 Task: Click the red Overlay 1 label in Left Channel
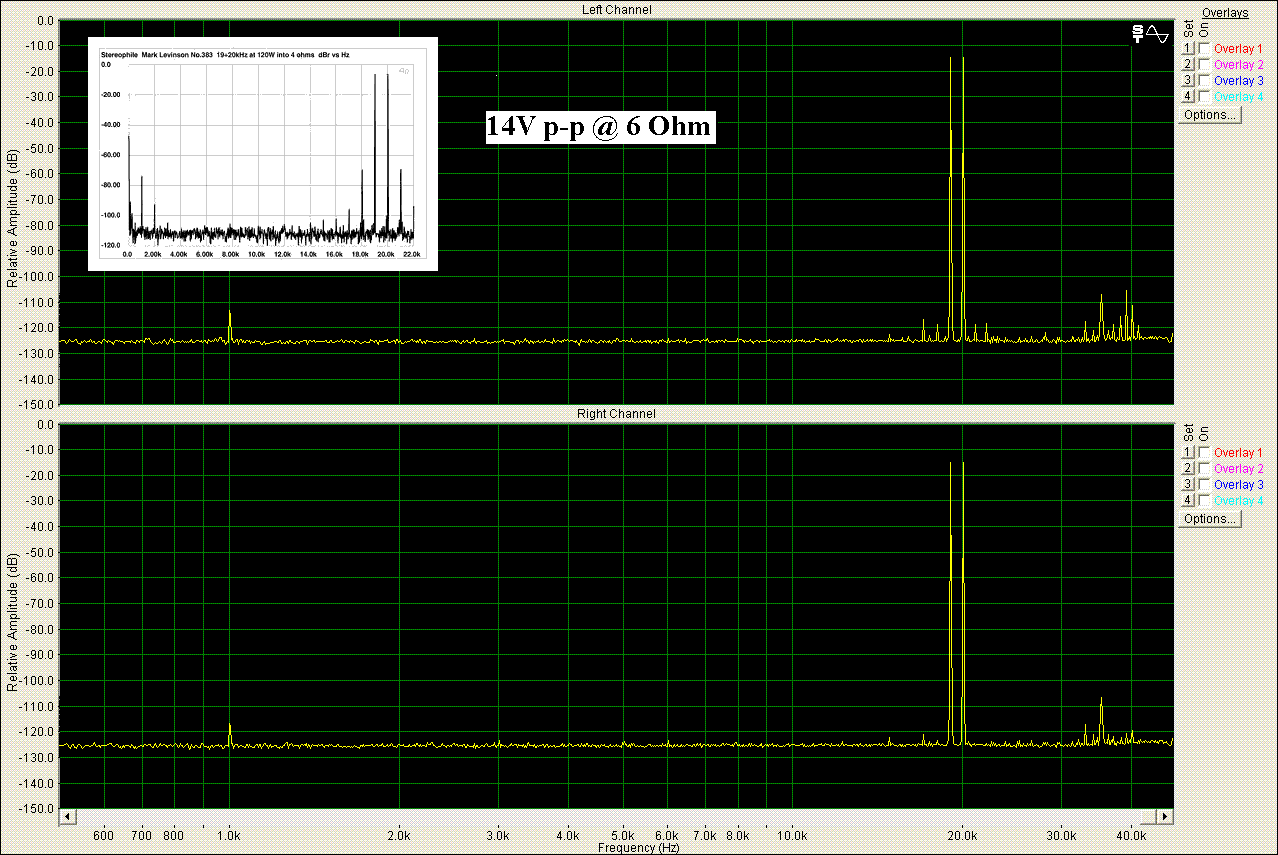point(1238,48)
